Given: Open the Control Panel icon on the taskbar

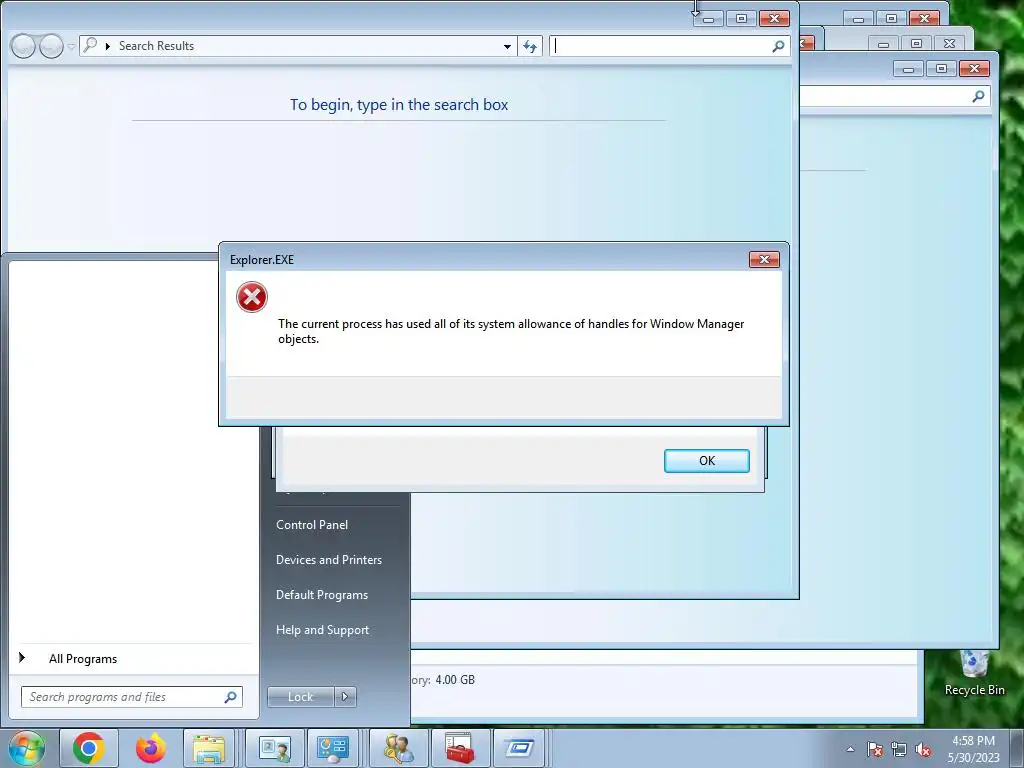Looking at the screenshot, I should coord(333,748).
